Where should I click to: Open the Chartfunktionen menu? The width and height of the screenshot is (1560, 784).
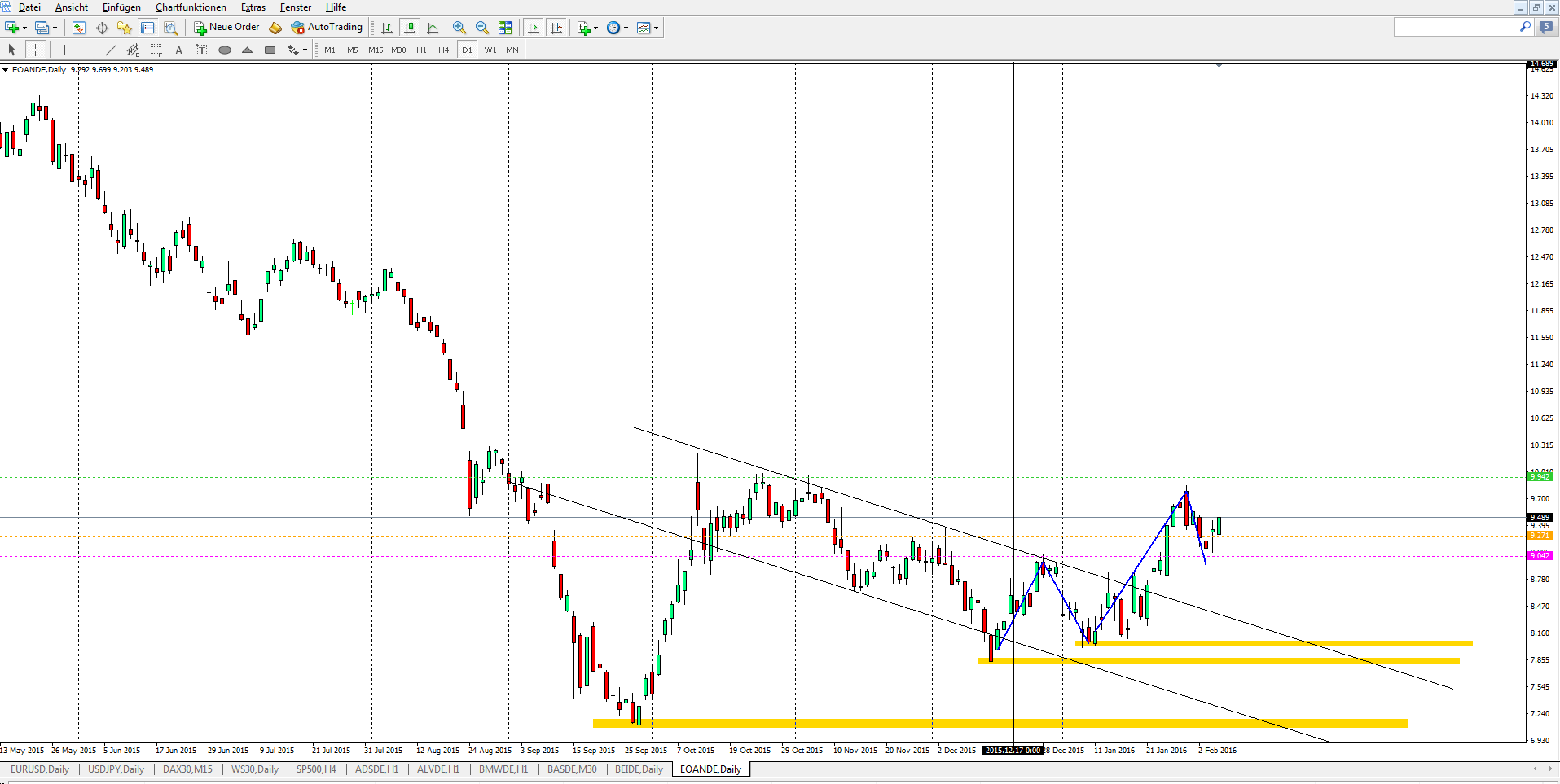point(191,7)
